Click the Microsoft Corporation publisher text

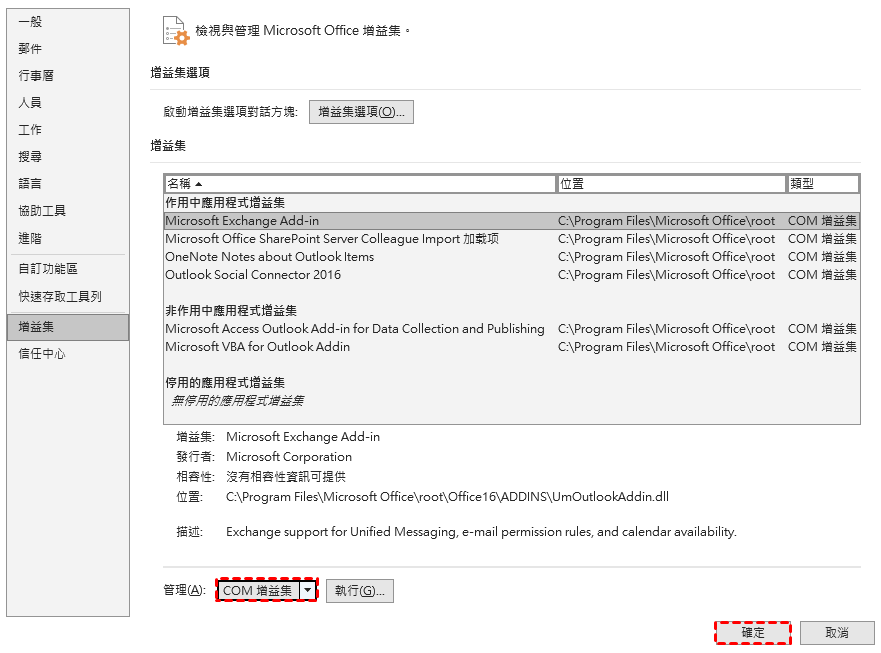click(289, 457)
